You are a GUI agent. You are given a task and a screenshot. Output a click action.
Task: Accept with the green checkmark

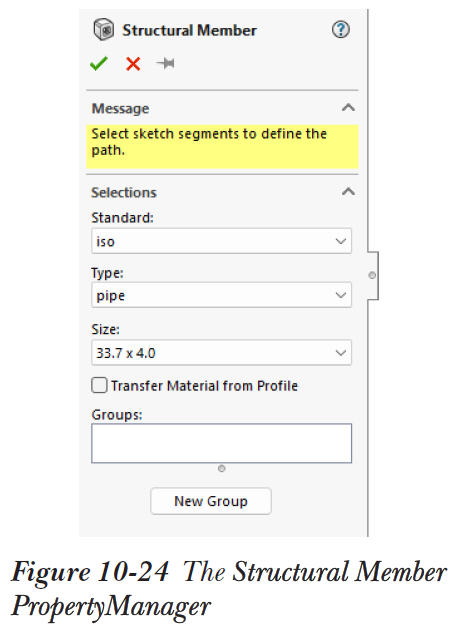(x=99, y=63)
